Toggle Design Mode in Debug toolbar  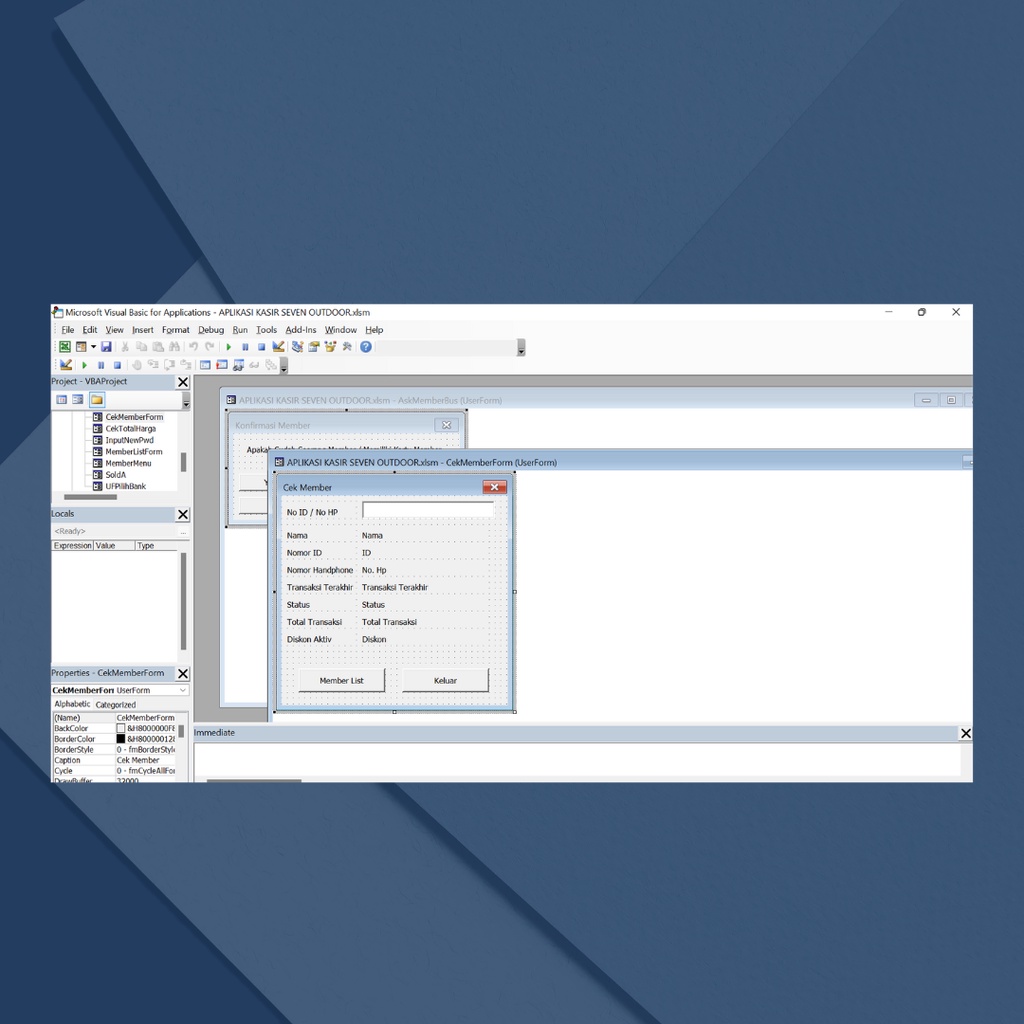[x=66, y=365]
